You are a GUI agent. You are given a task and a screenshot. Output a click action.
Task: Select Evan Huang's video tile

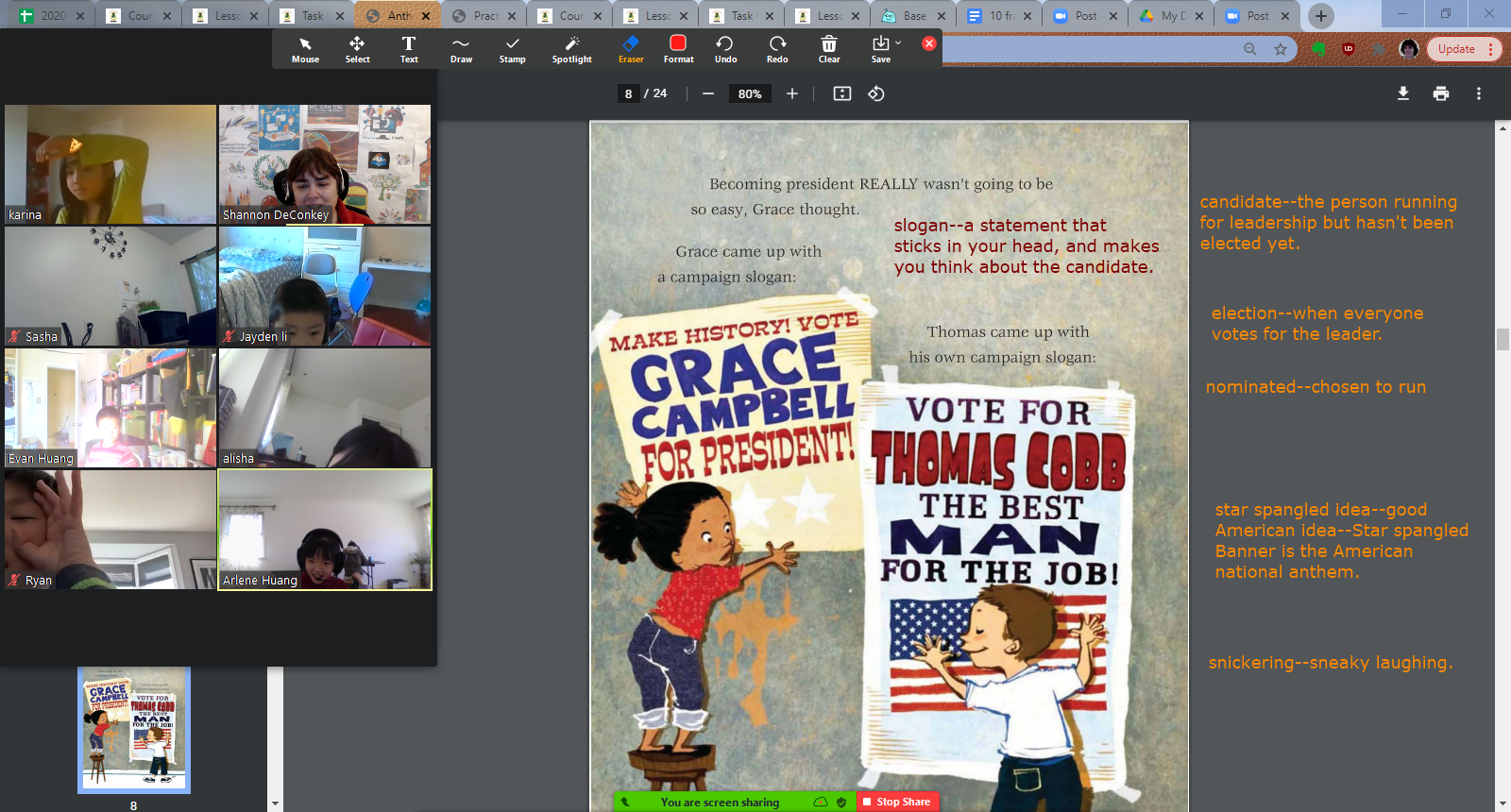pos(110,408)
